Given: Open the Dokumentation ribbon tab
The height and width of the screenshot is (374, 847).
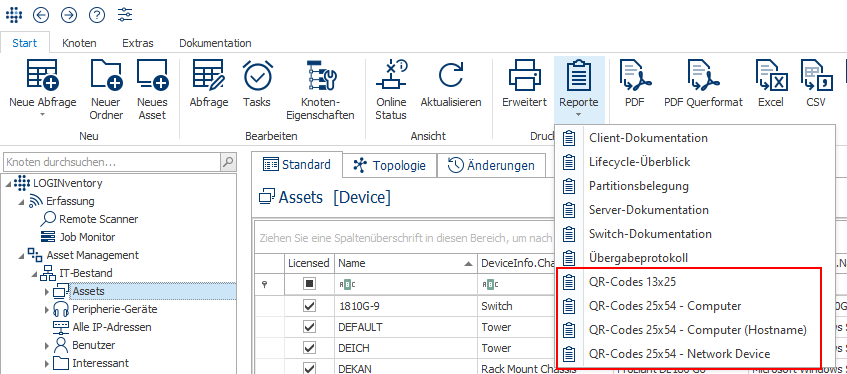Looking at the screenshot, I should coord(215,43).
